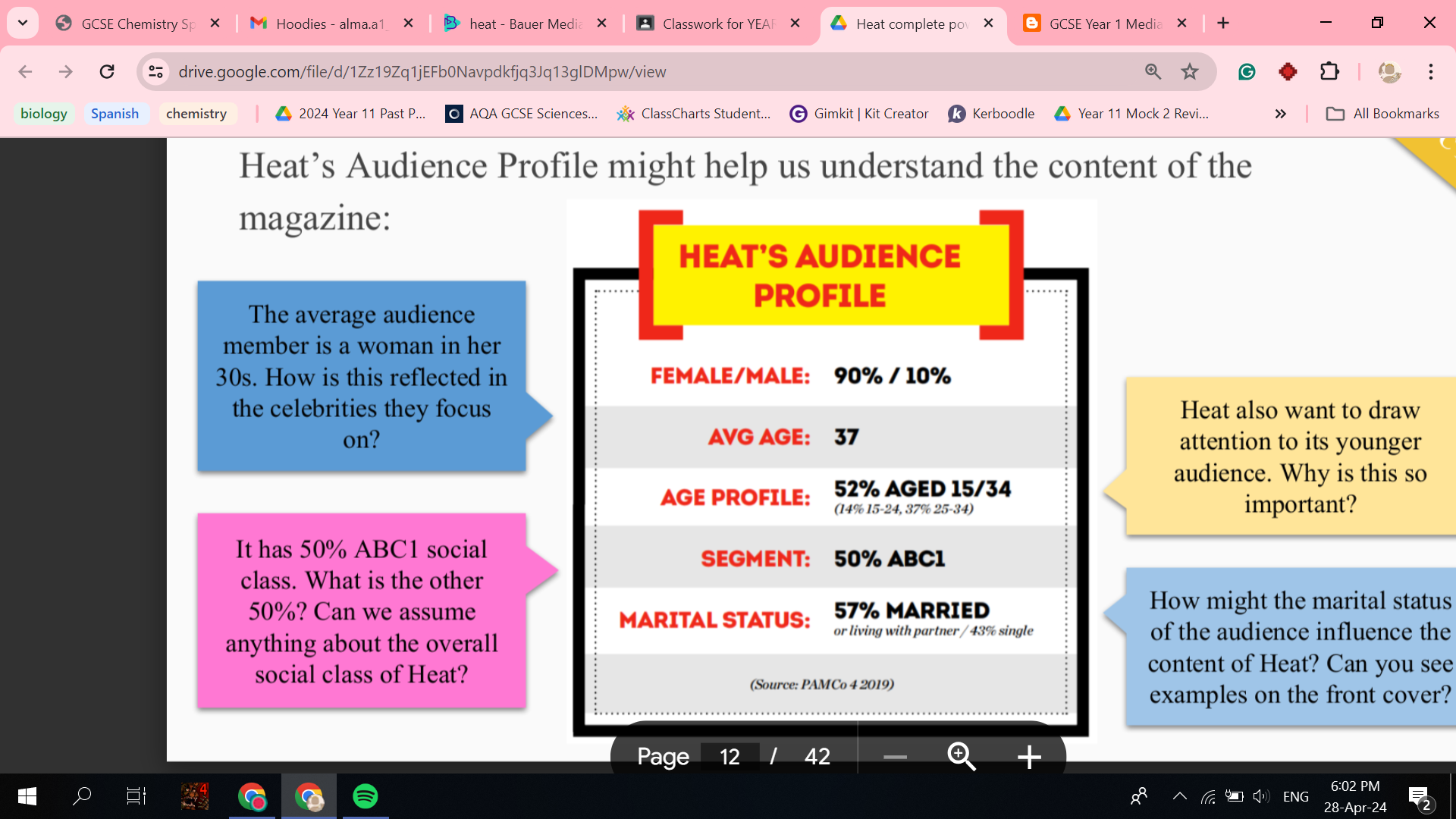Expand the hidden bookmarks chevron
The image size is (1456, 819).
point(1281,114)
